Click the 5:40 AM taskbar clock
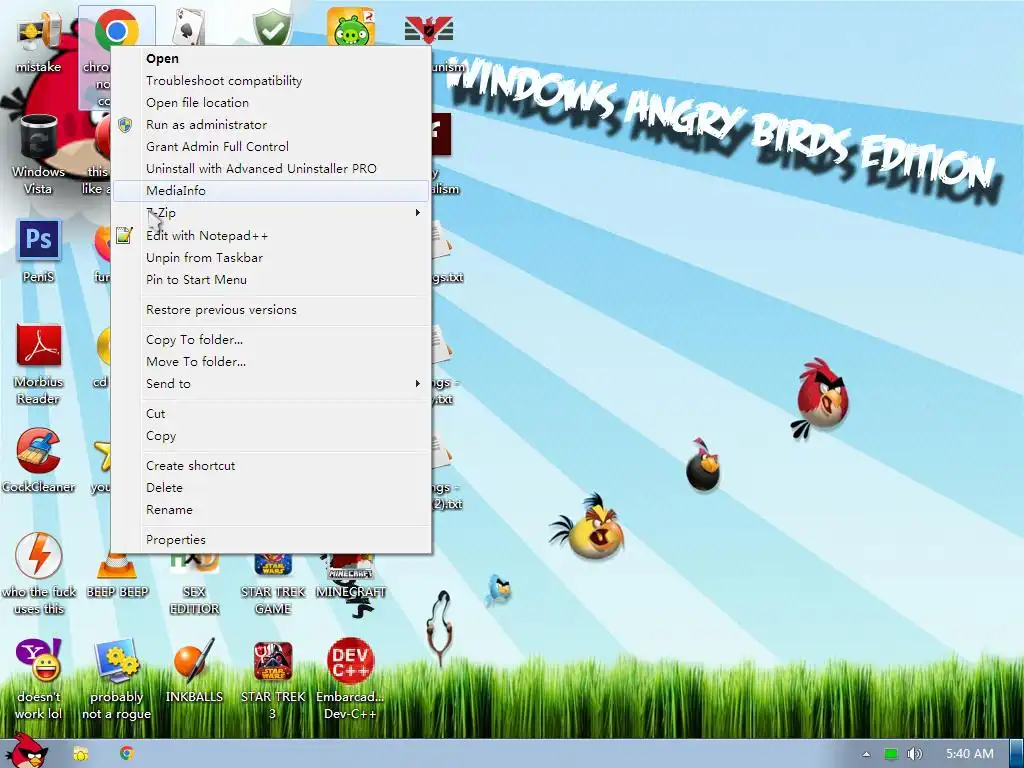1024x768 pixels. tap(969, 754)
